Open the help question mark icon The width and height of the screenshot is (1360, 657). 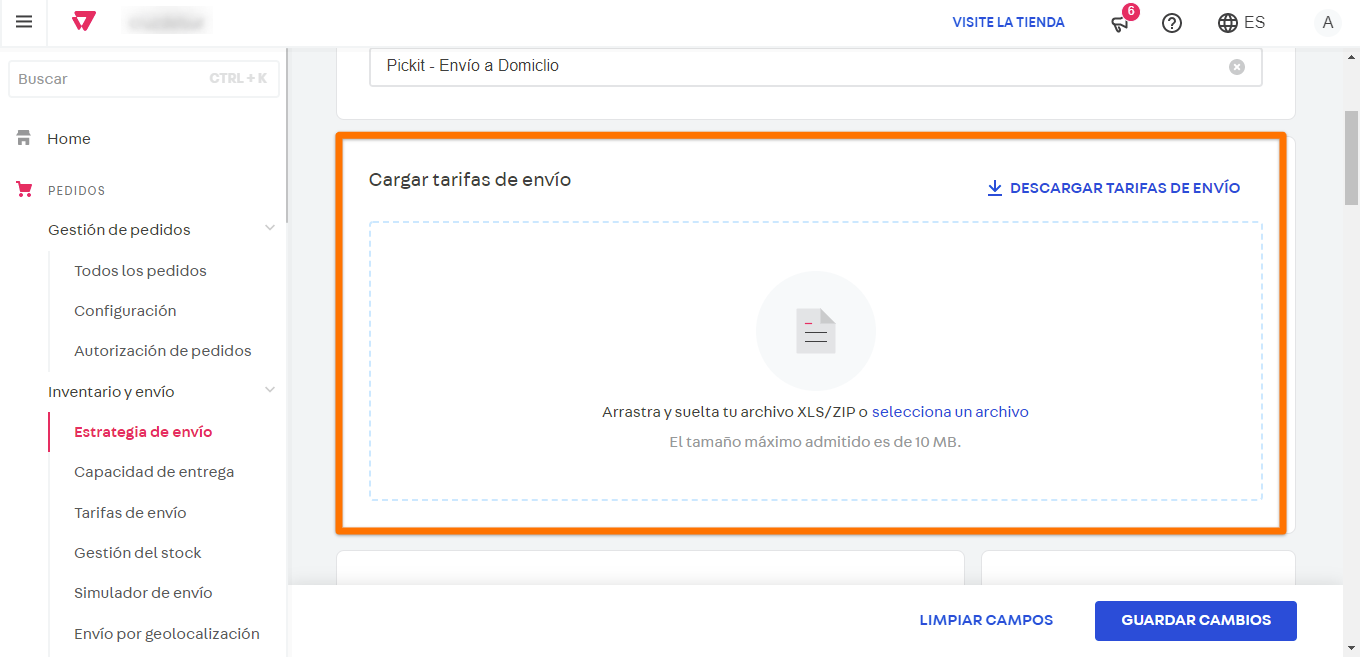click(1171, 22)
